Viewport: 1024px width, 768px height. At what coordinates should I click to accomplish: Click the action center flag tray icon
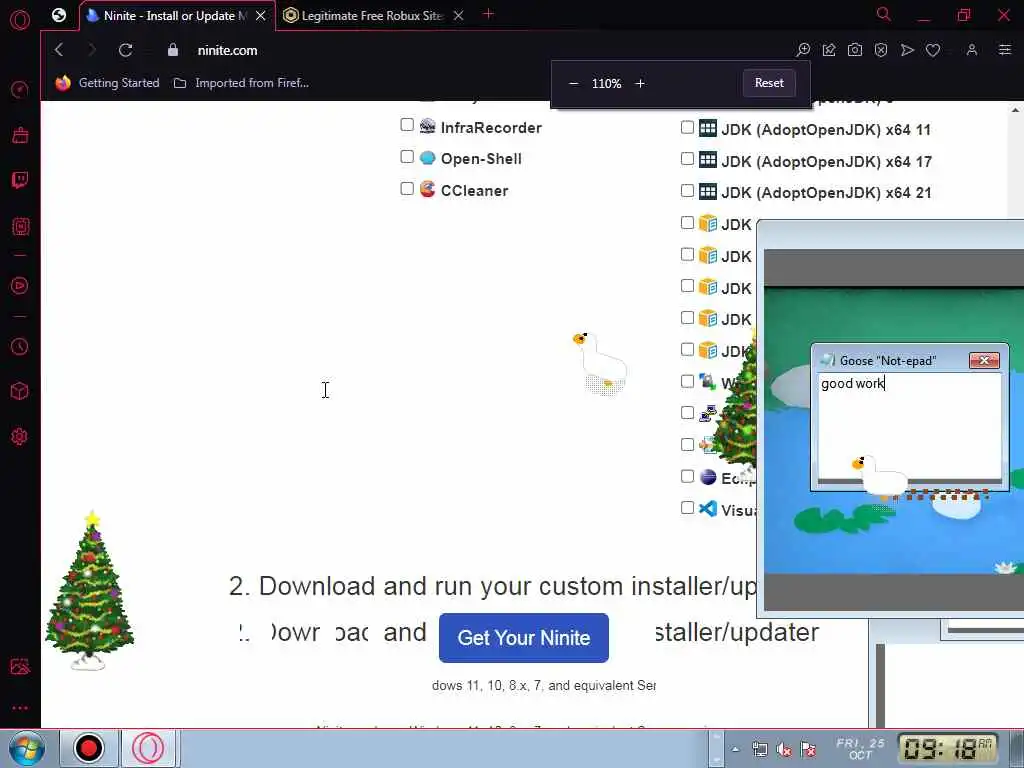click(808, 750)
